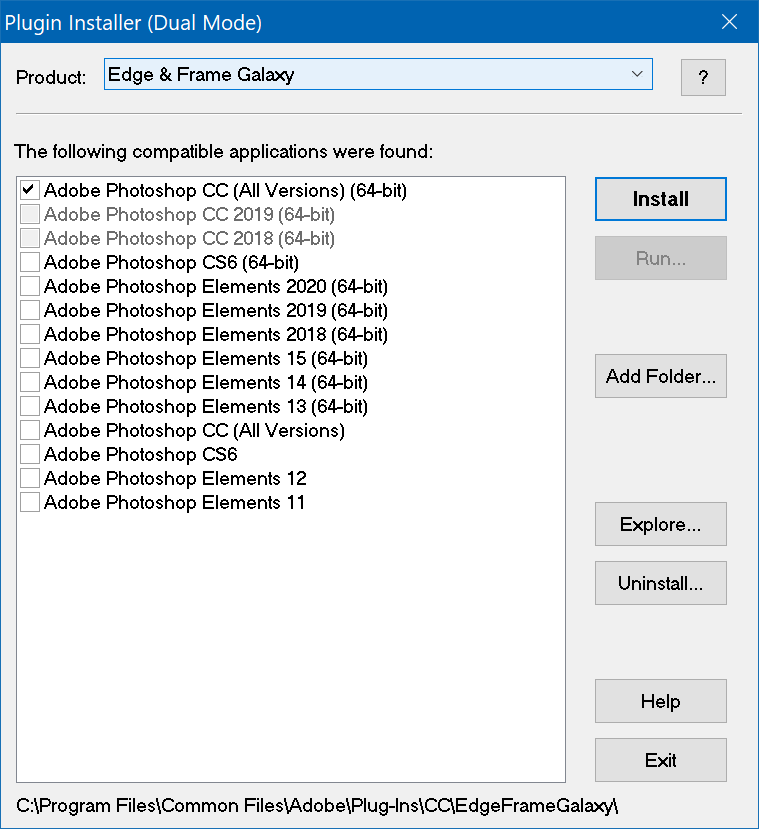Enable Photoshop Elements 2020 (64-bit) checkbox
The image size is (759, 829).
coord(30,286)
